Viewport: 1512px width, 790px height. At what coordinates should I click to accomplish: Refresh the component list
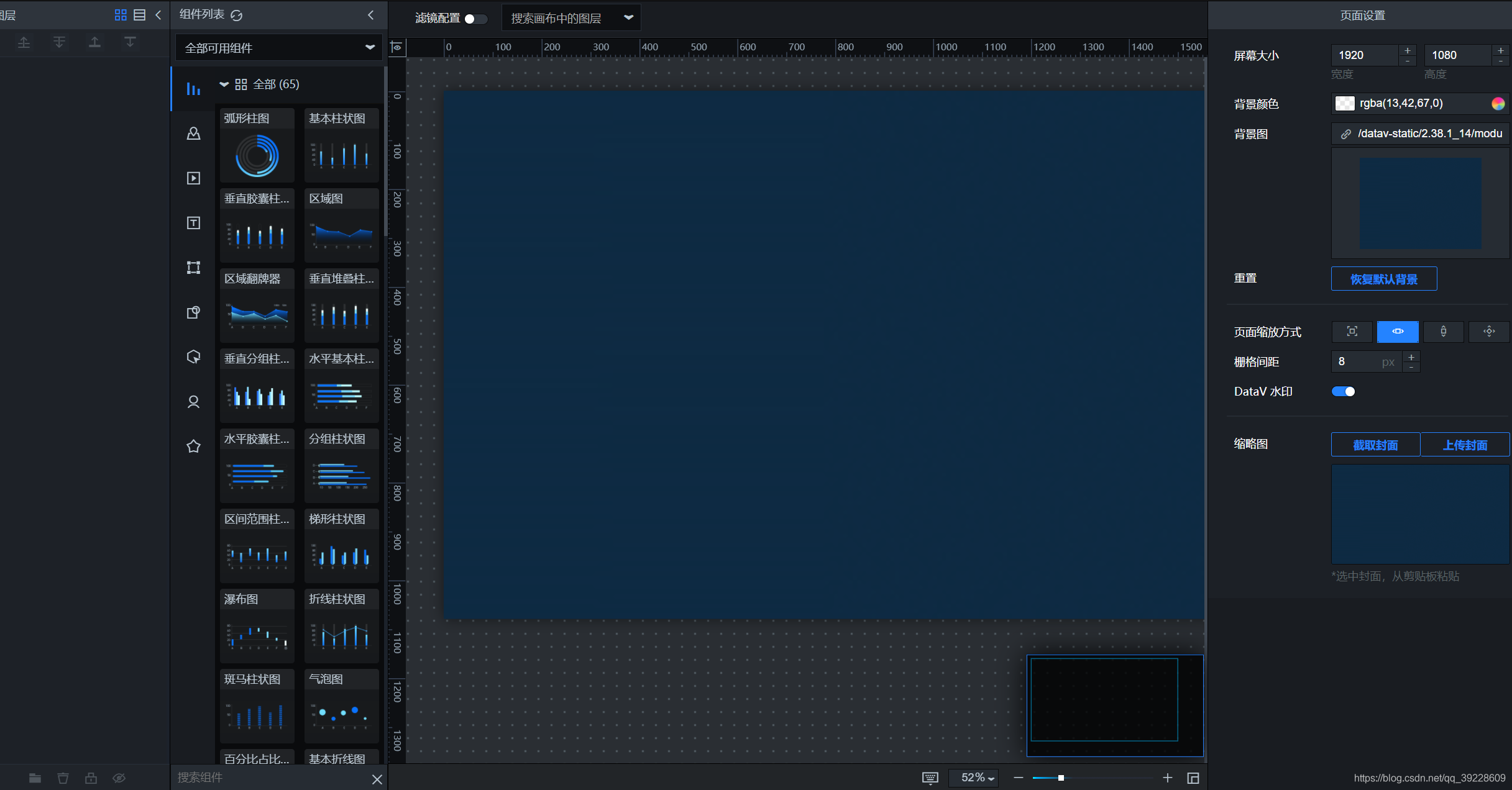(237, 15)
